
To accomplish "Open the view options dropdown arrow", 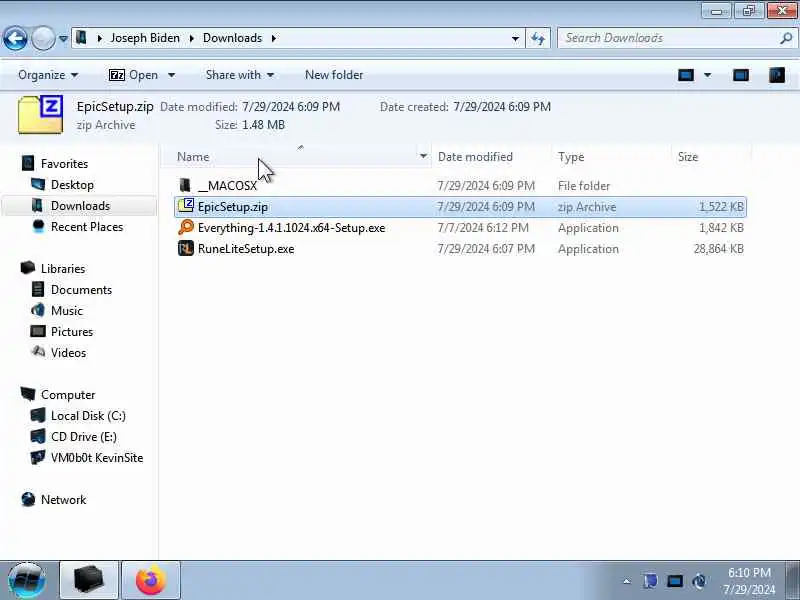I will click(x=708, y=76).
